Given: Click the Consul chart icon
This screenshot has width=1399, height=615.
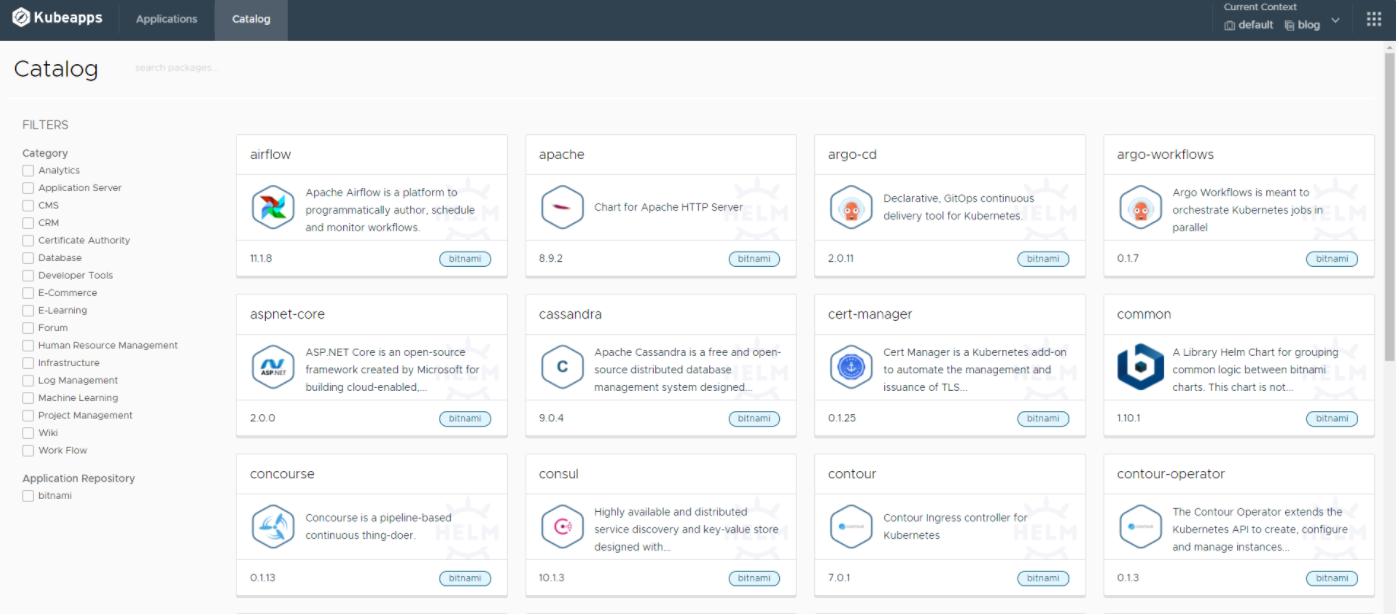Looking at the screenshot, I should click(x=562, y=527).
